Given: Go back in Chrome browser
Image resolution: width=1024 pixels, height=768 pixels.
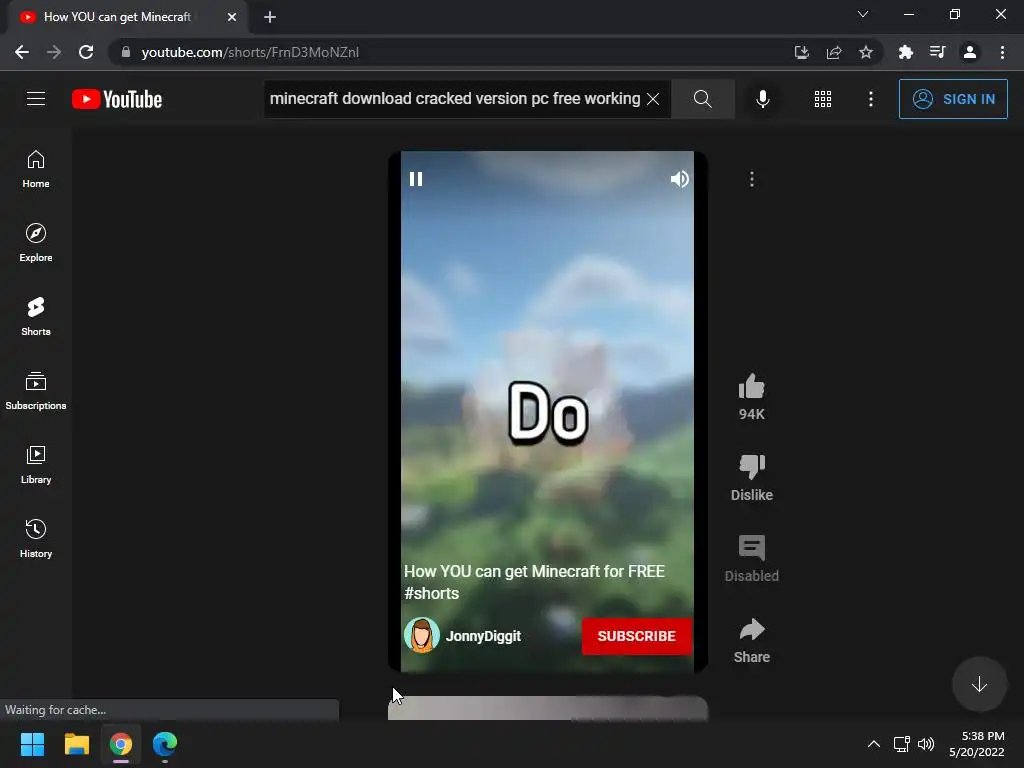Looking at the screenshot, I should (x=22, y=52).
